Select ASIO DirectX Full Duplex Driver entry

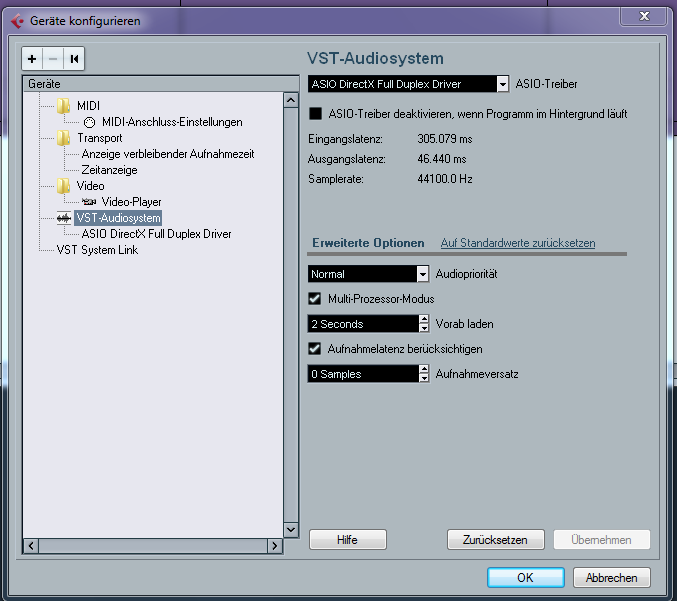[x=156, y=234]
